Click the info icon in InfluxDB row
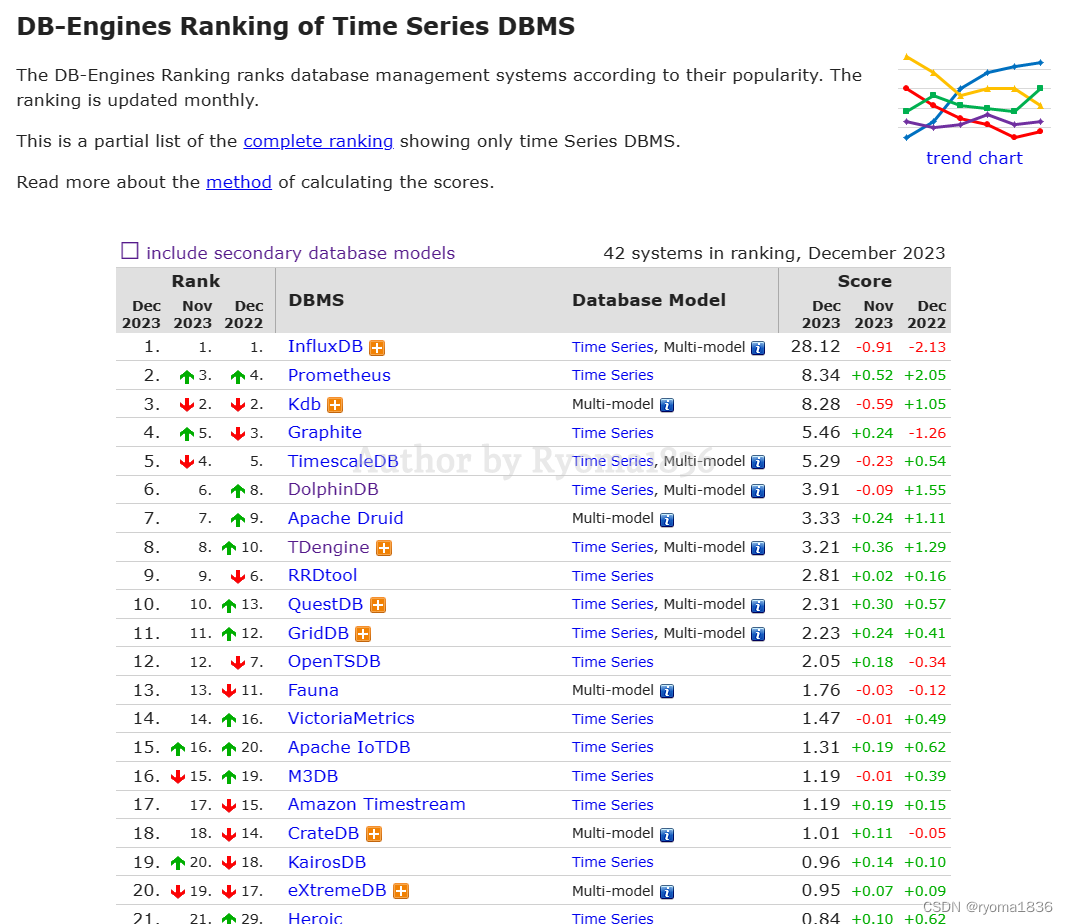Viewport: 1068px width, 924px height. pos(758,348)
